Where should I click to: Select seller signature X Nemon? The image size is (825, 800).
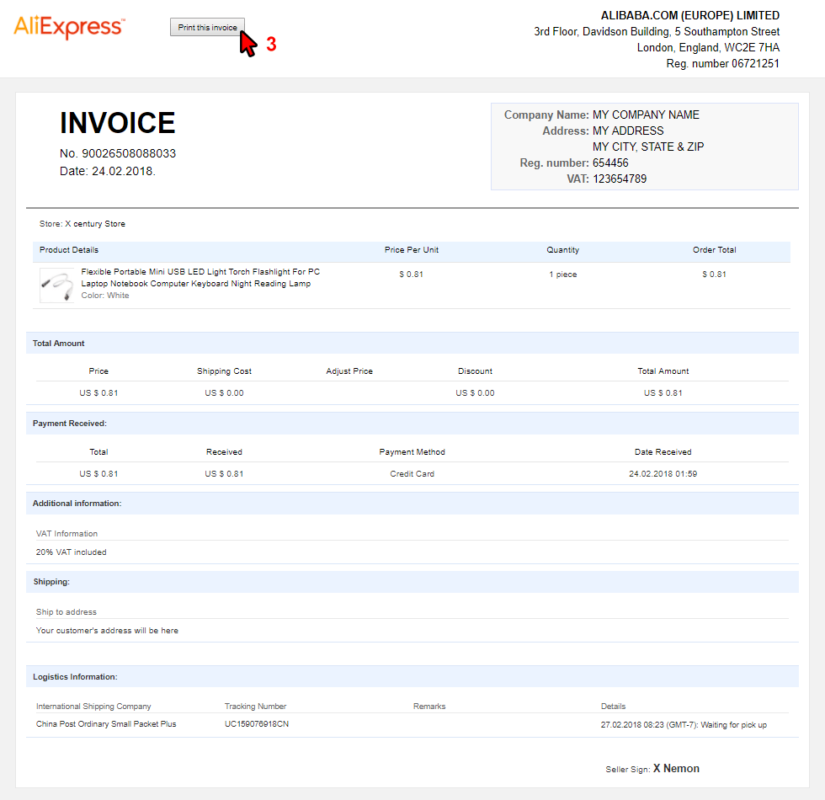677,768
